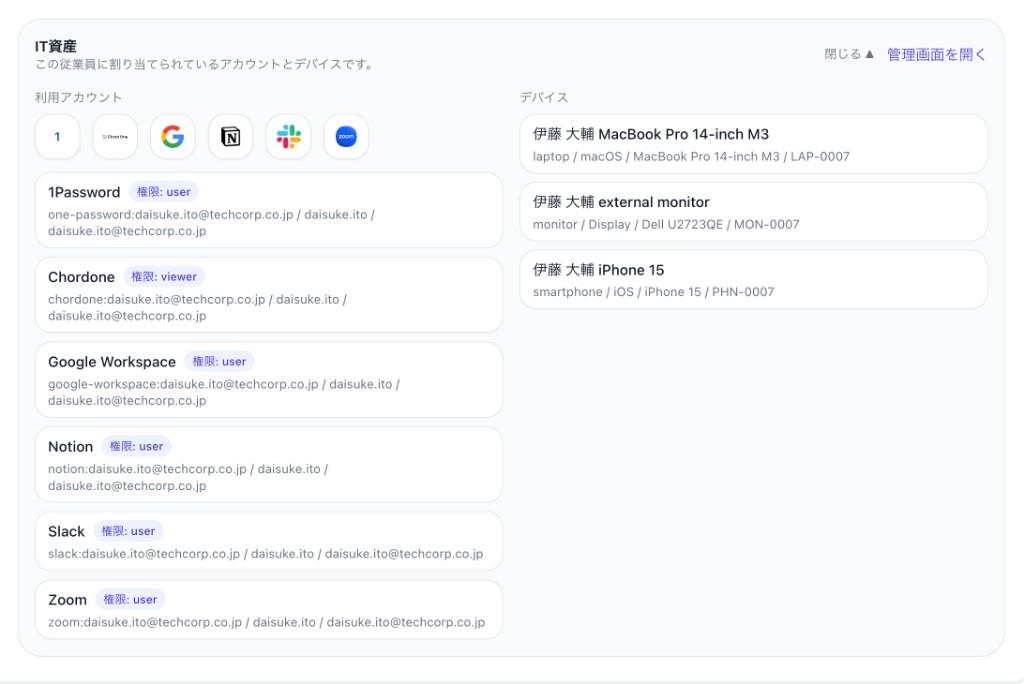The image size is (1024, 684).
Task: Open the 伊藤 大輔 external monitor device
Action: click(x=753, y=212)
